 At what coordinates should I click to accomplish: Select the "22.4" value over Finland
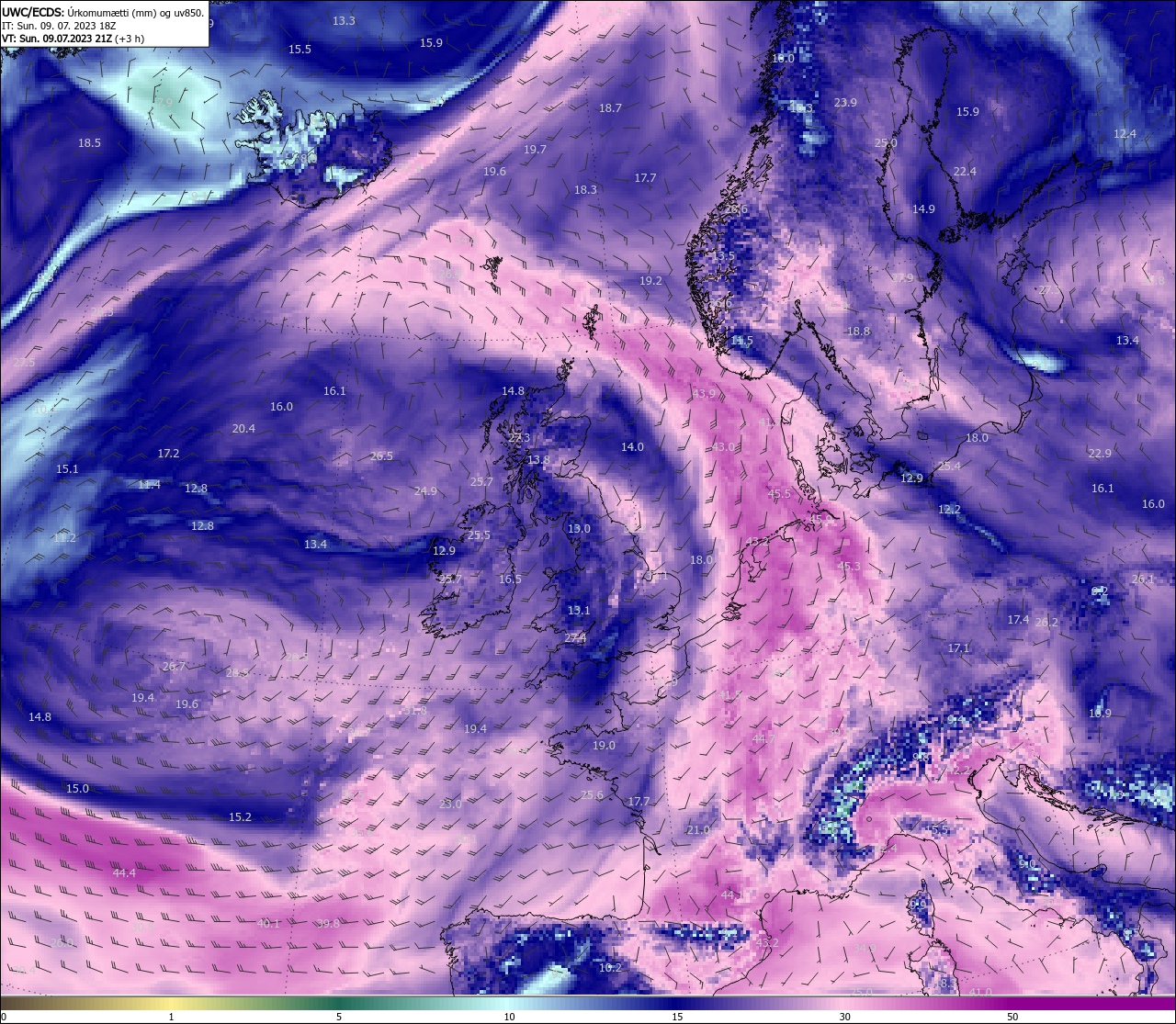click(965, 171)
